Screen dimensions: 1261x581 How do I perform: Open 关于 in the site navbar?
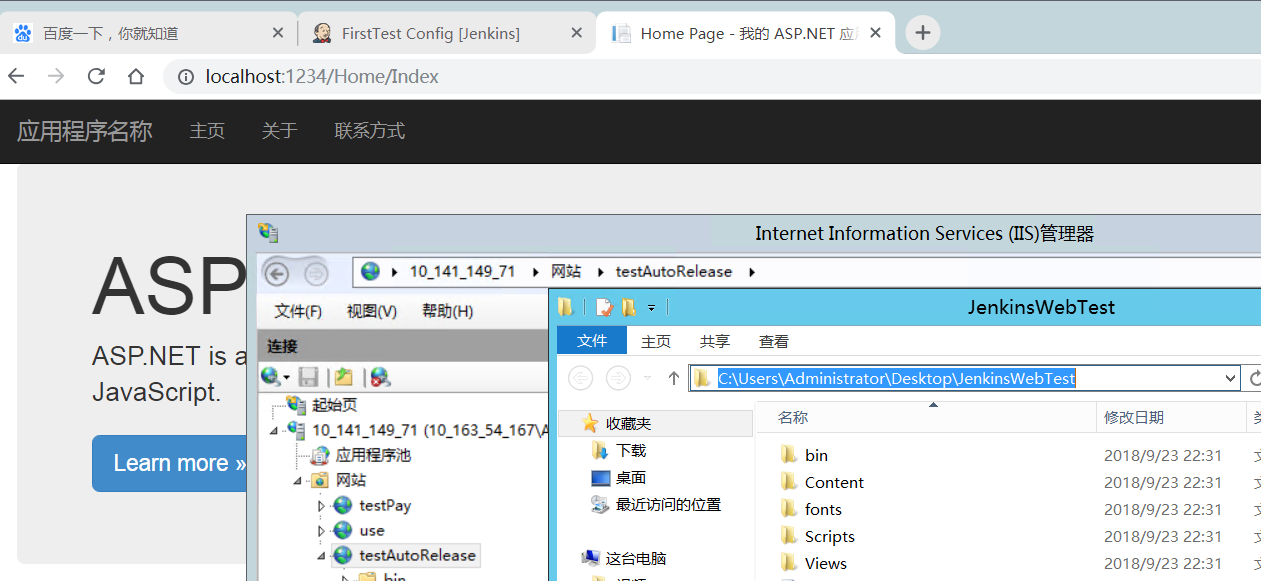280,131
